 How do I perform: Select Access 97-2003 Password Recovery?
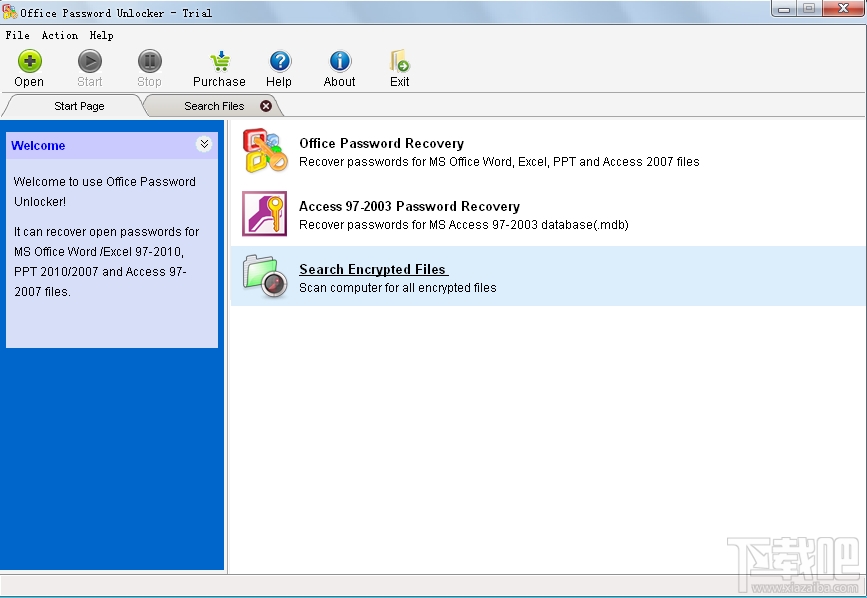click(x=409, y=206)
